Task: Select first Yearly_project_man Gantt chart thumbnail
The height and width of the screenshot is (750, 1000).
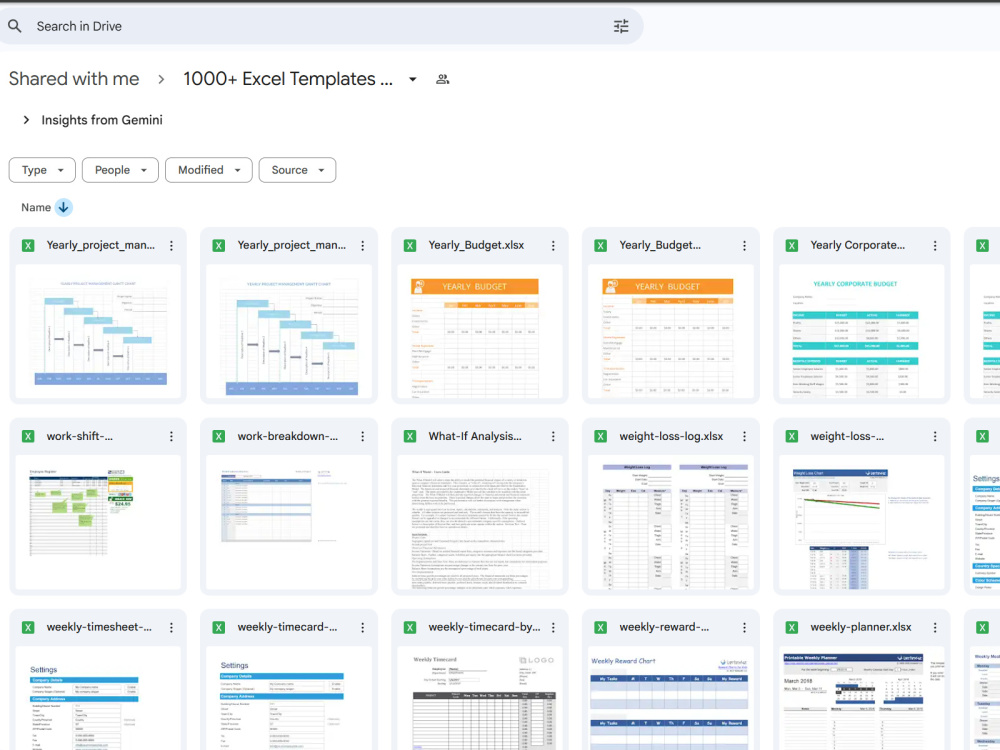Action: (x=98, y=332)
